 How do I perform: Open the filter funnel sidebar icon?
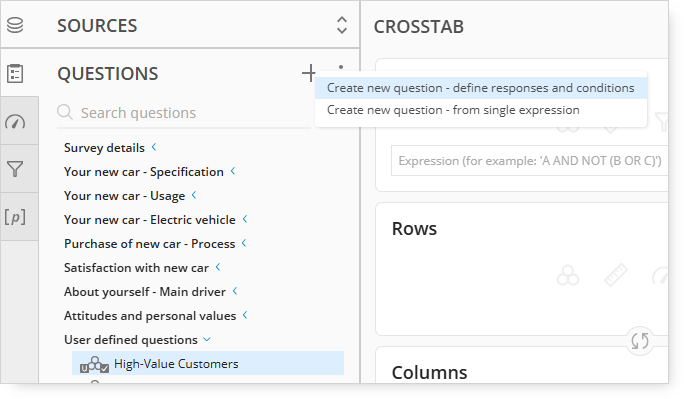[x=15, y=169]
